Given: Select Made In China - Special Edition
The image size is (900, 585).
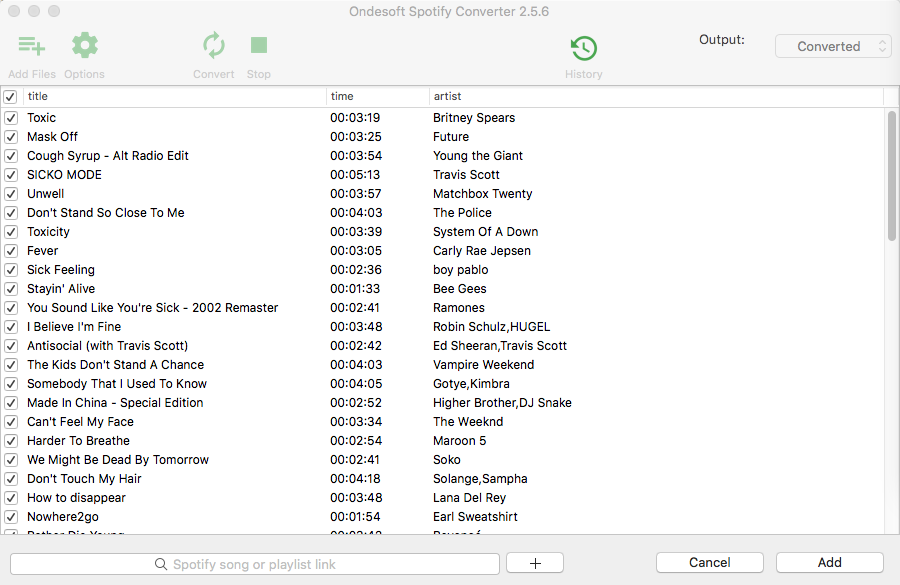Looking at the screenshot, I should pos(115,402).
